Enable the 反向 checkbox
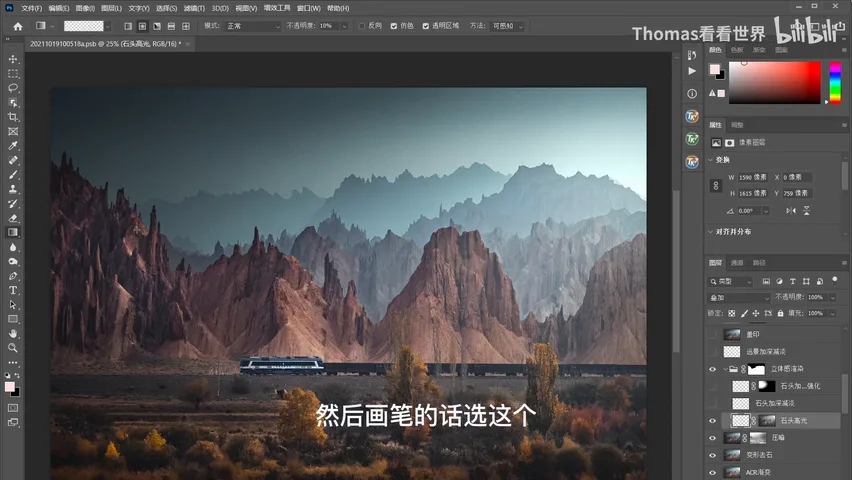 click(362, 26)
